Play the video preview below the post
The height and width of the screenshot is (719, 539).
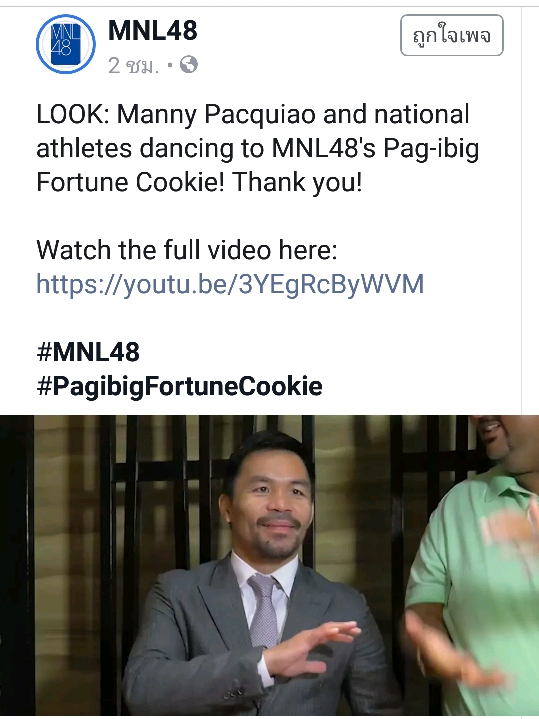269,567
